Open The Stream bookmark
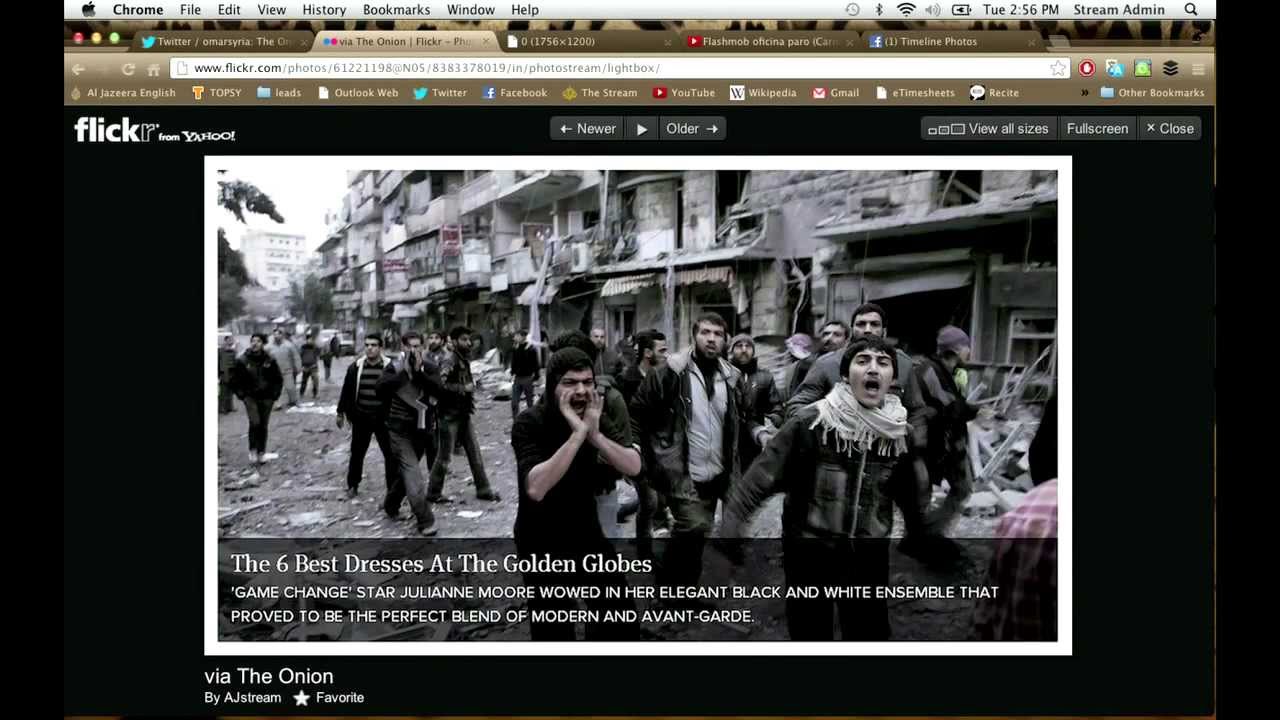 tap(599, 93)
